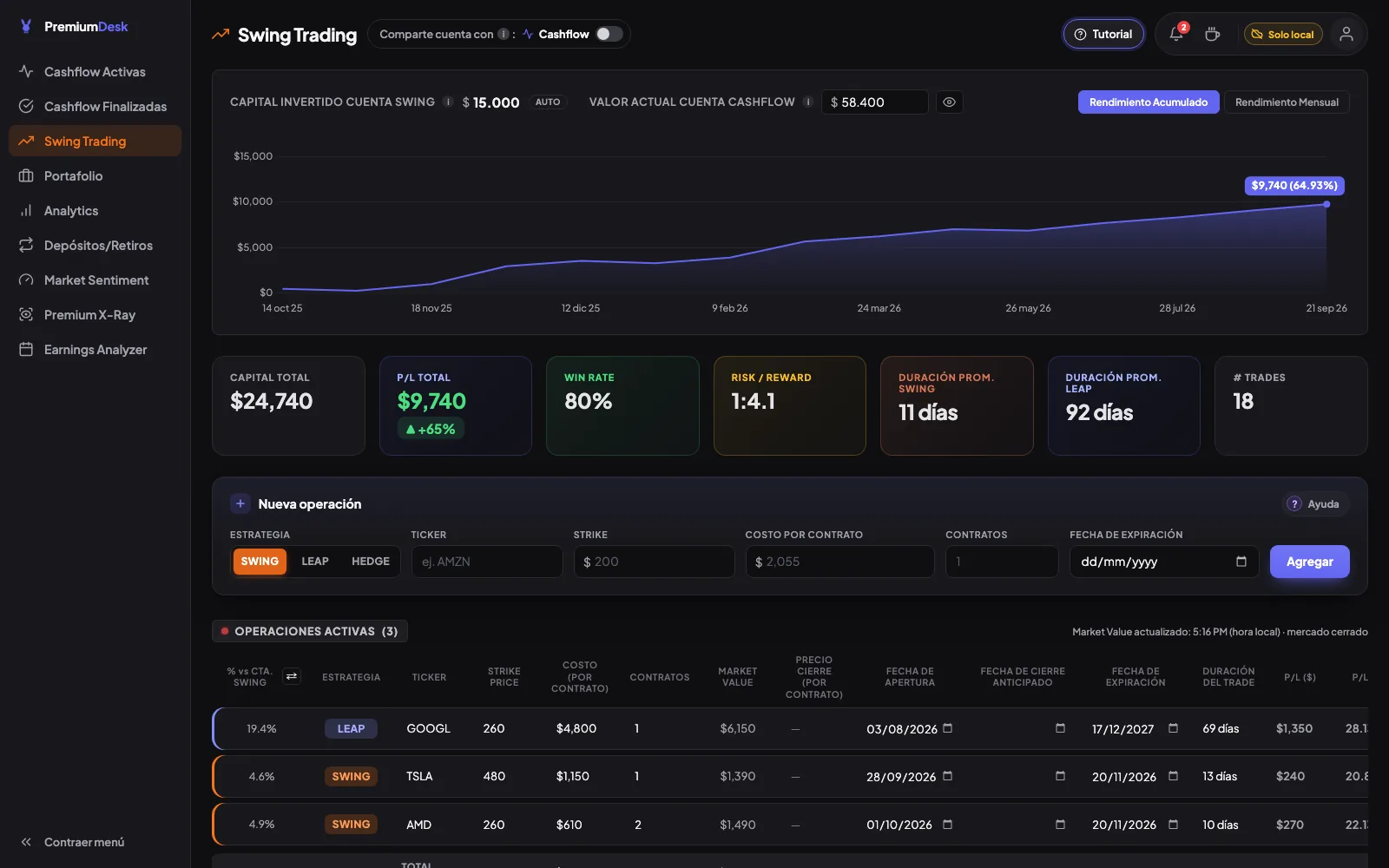Open the Tutorial button
The image size is (1389, 868).
pyautogui.click(x=1103, y=34)
